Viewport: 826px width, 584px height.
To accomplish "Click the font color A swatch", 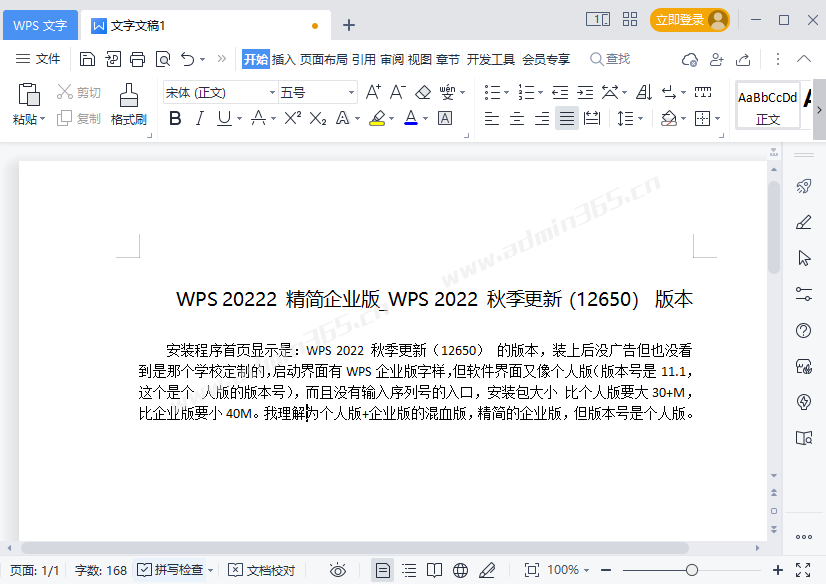I will click(x=411, y=118).
